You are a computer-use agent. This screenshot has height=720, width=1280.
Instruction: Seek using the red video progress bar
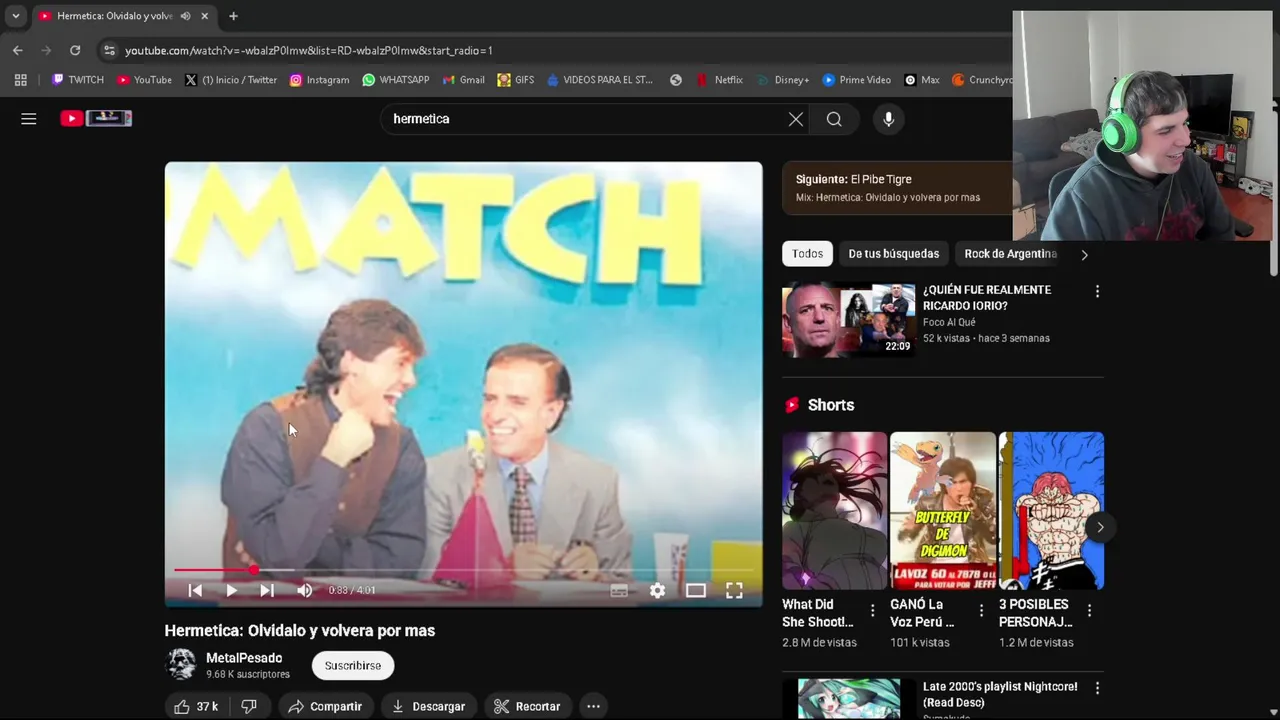[x=463, y=570]
